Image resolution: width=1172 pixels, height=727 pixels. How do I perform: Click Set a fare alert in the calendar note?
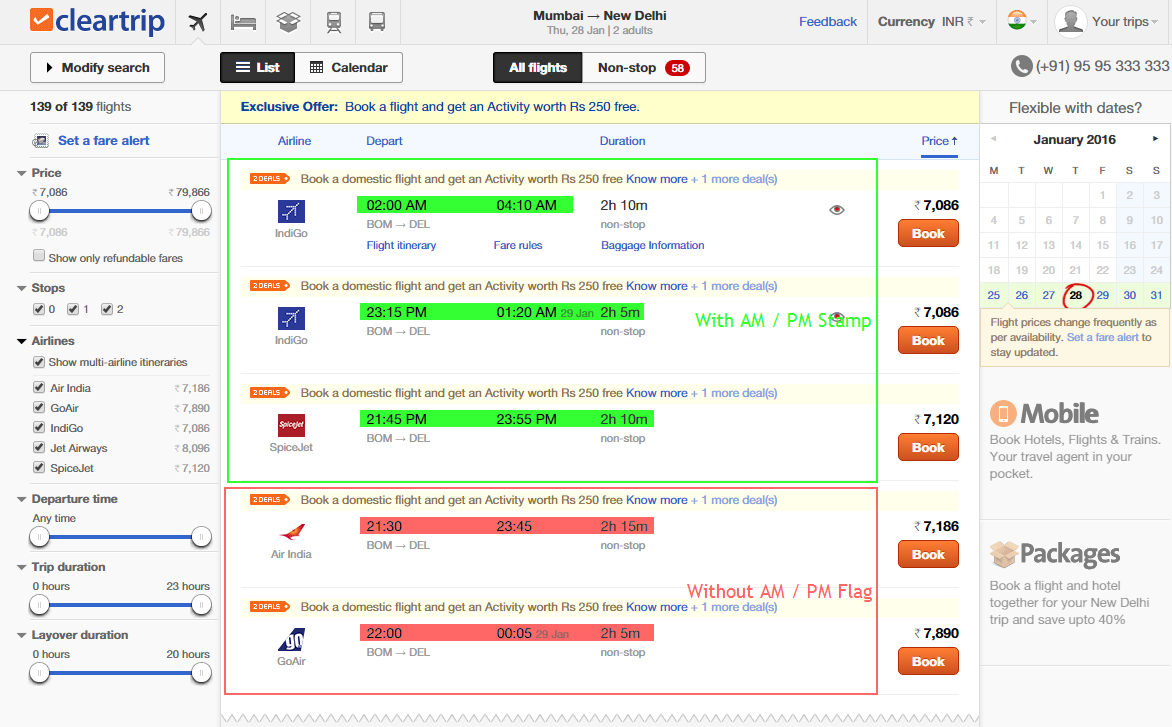[x=1102, y=337]
